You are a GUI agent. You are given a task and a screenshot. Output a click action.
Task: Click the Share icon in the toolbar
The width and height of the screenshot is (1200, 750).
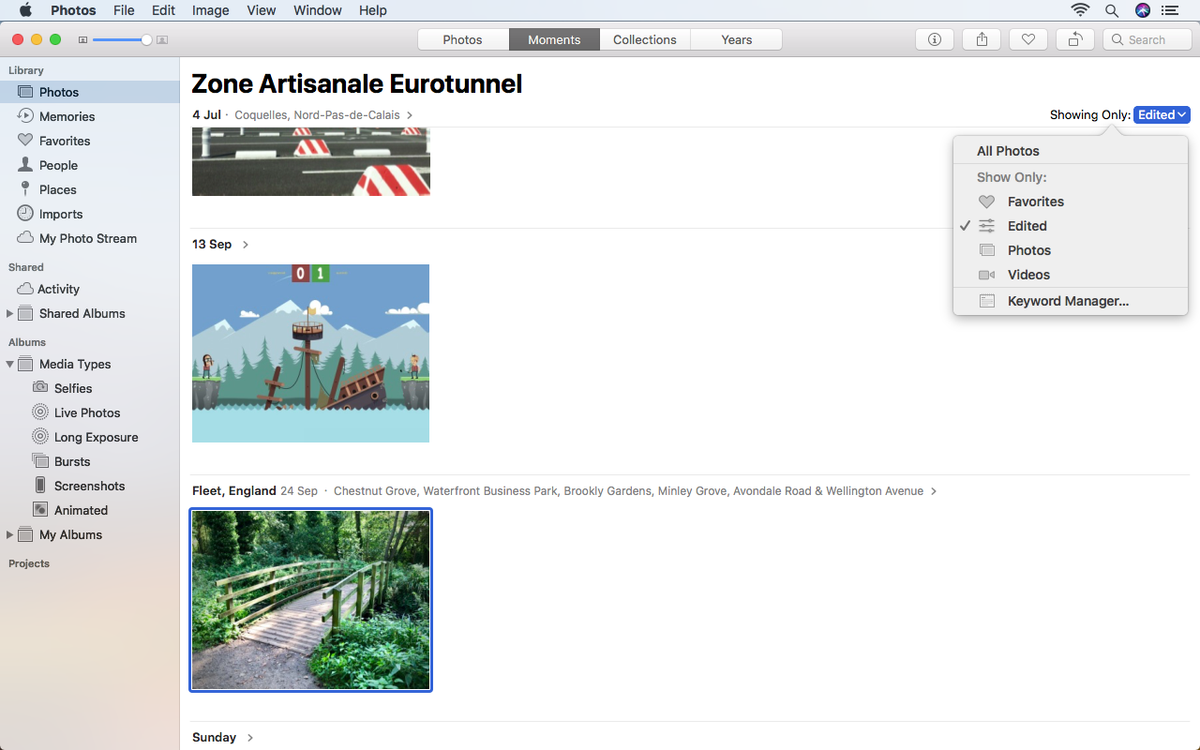coord(981,39)
